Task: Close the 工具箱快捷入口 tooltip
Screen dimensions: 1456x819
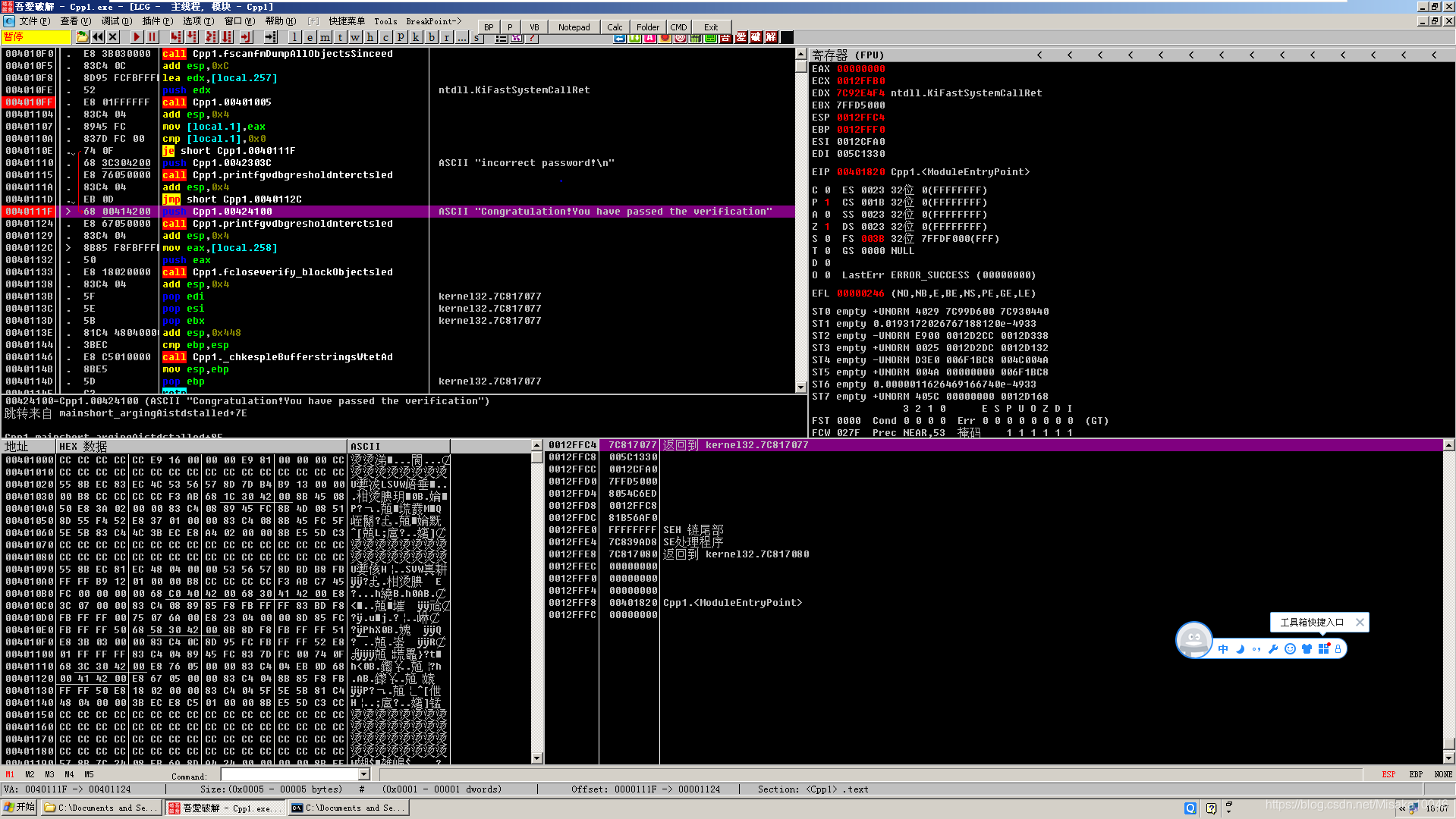Action: coord(1360,622)
